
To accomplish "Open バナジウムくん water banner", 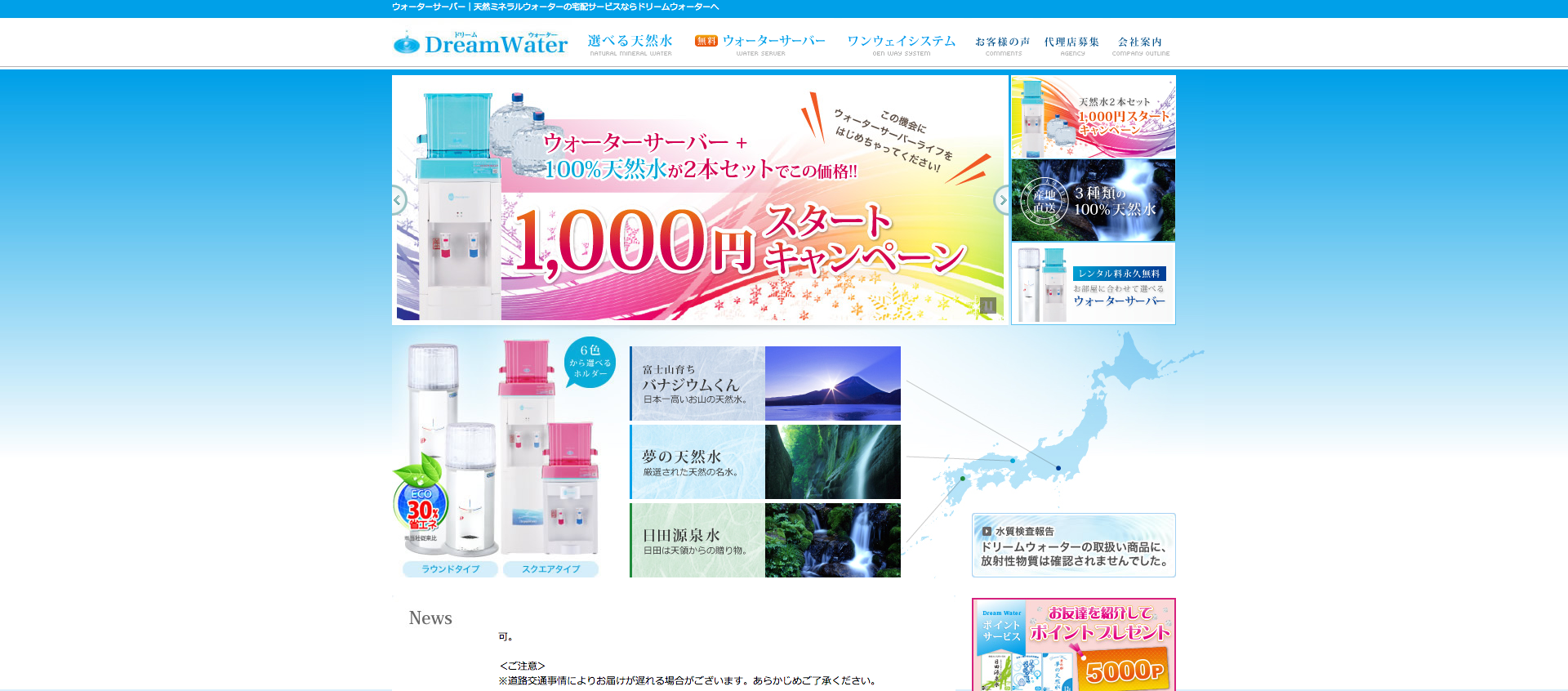I will coord(765,383).
